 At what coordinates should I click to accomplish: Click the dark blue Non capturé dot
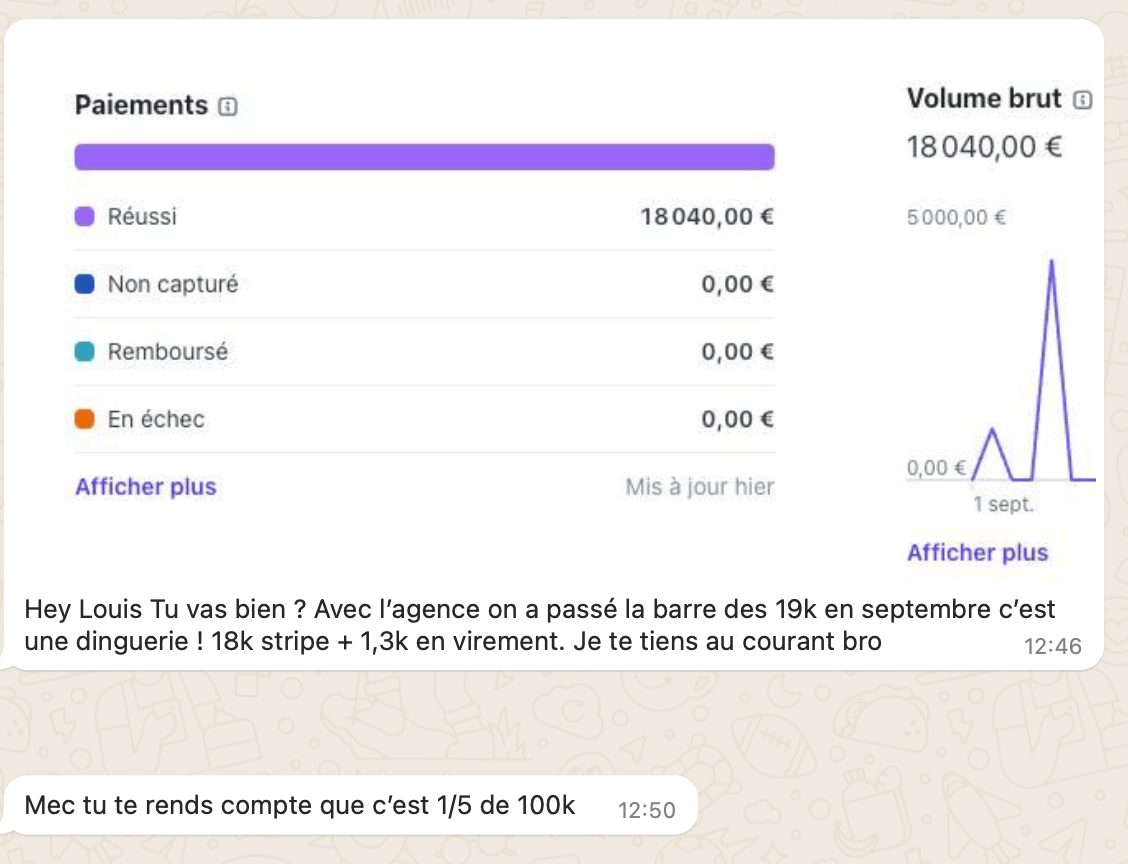[85, 284]
